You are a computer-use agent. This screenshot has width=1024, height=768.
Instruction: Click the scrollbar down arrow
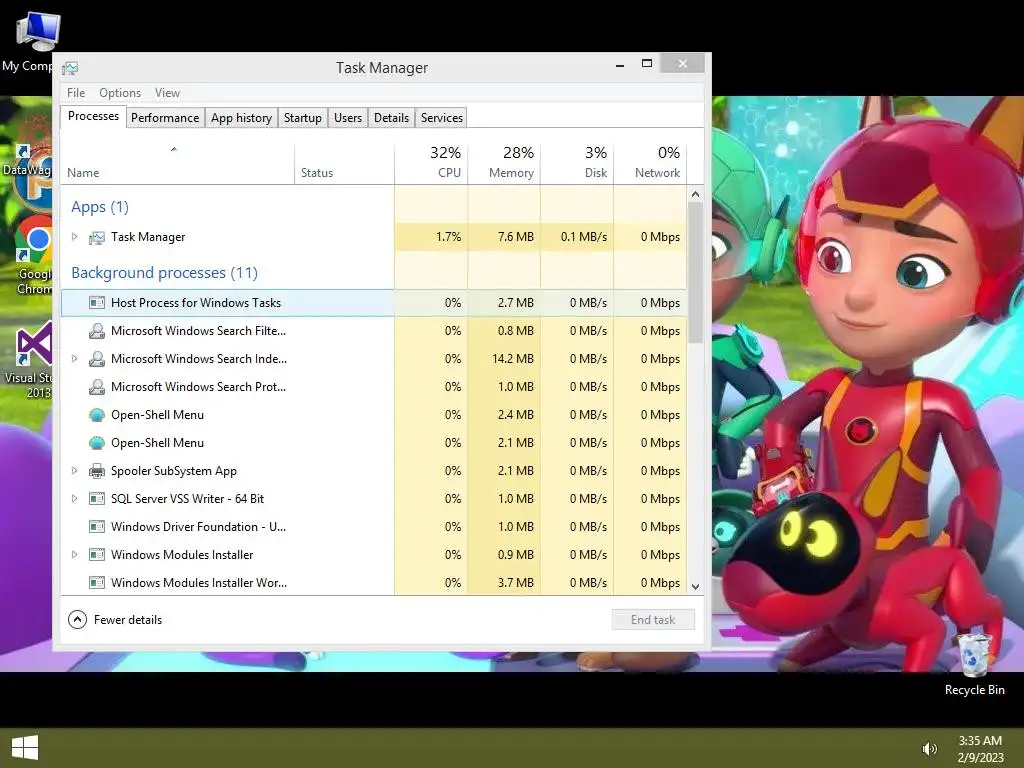696,586
